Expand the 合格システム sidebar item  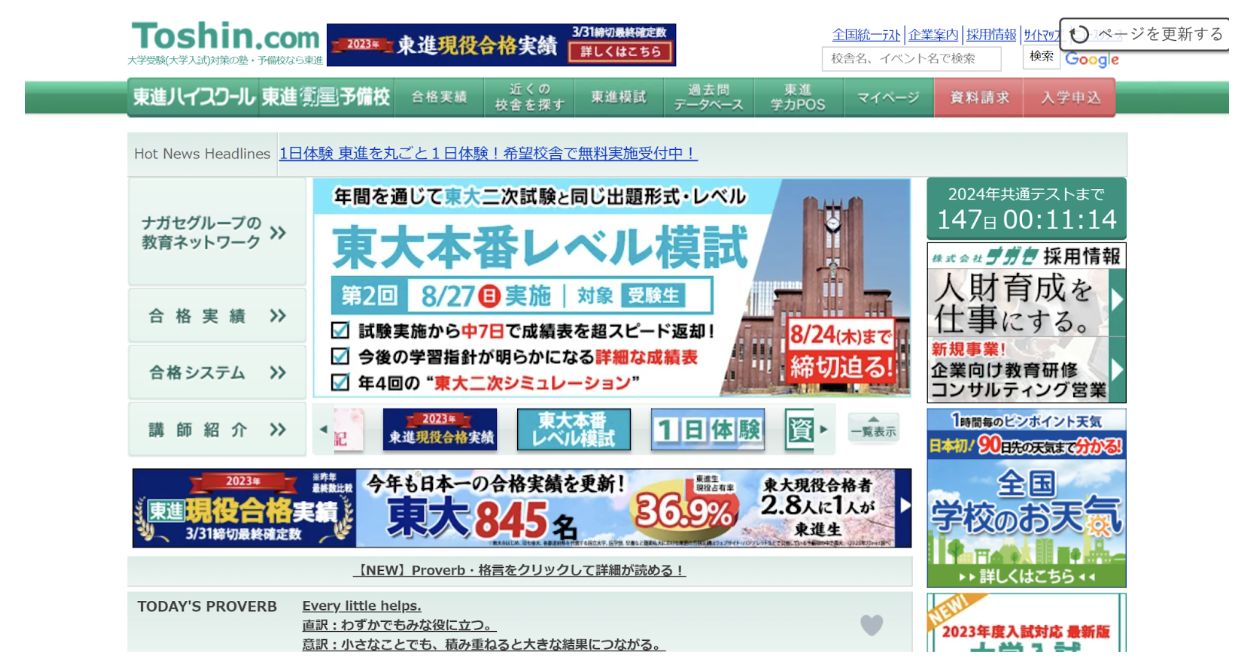217,372
